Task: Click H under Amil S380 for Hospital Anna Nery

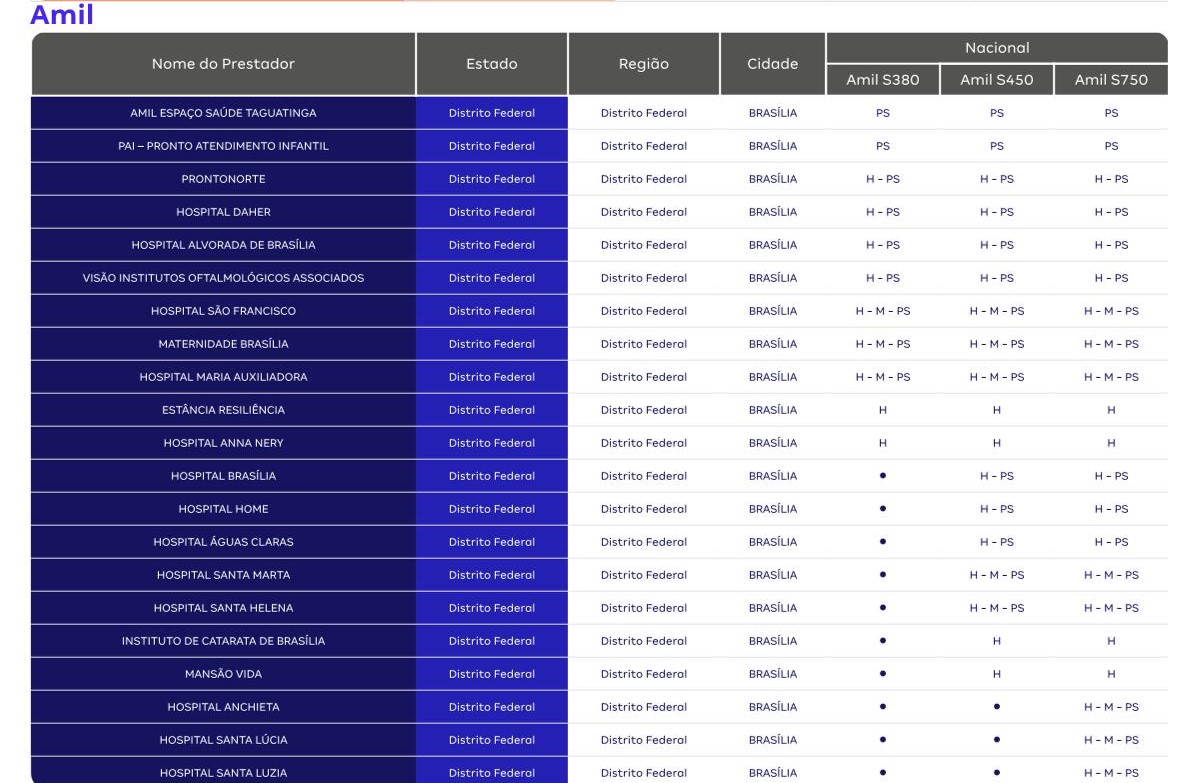Action: (x=883, y=443)
